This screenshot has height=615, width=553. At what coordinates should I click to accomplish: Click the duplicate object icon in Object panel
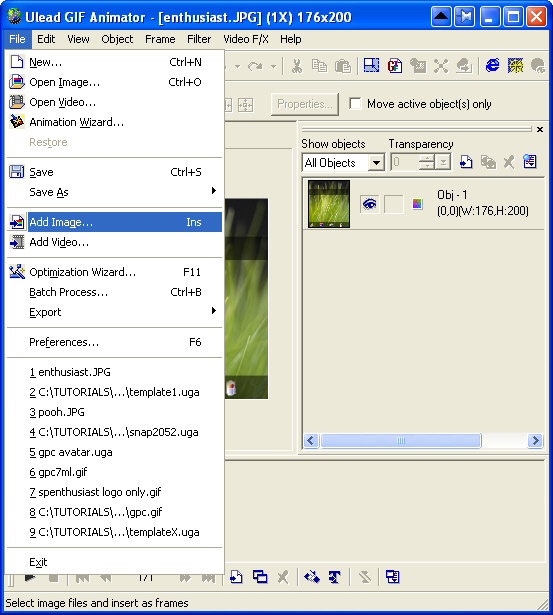(488, 162)
